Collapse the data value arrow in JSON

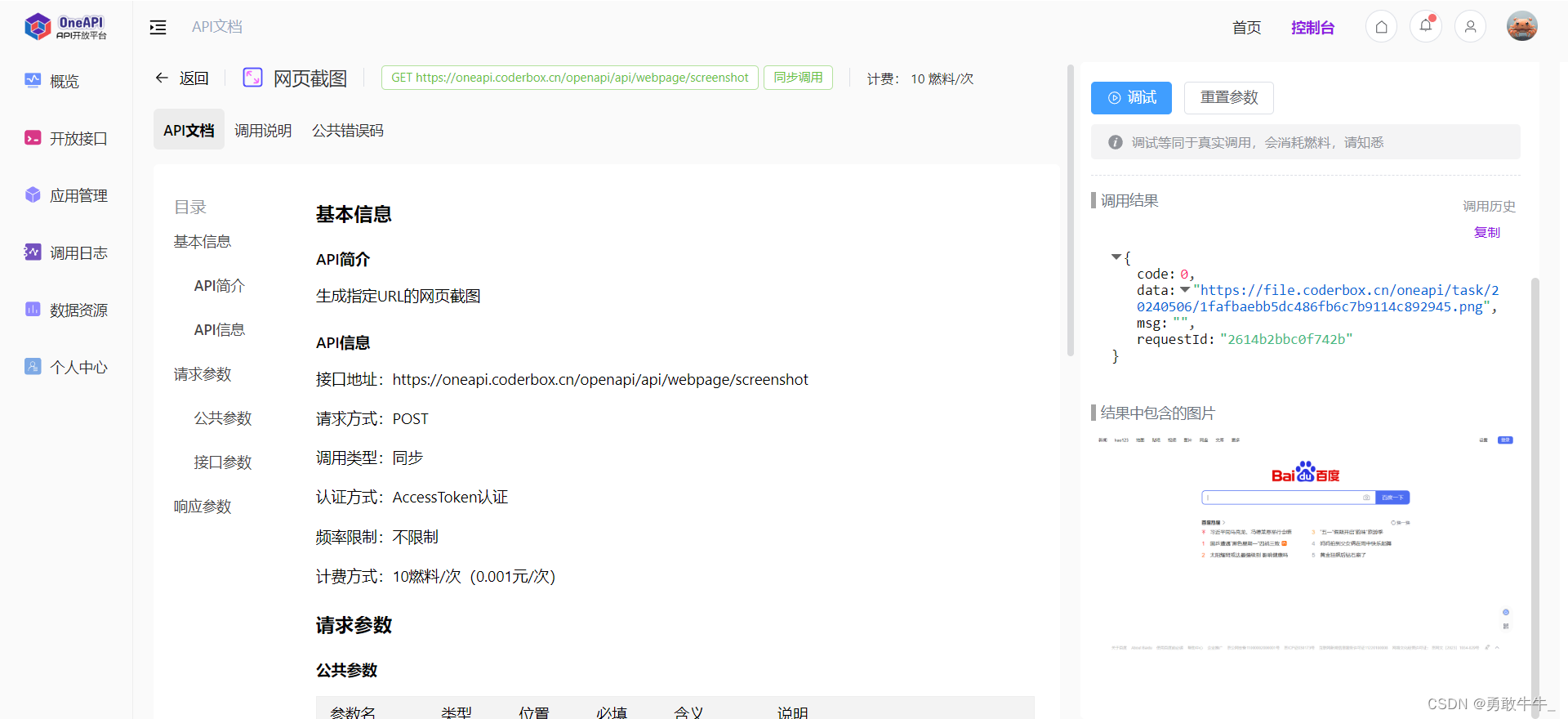(x=1184, y=289)
